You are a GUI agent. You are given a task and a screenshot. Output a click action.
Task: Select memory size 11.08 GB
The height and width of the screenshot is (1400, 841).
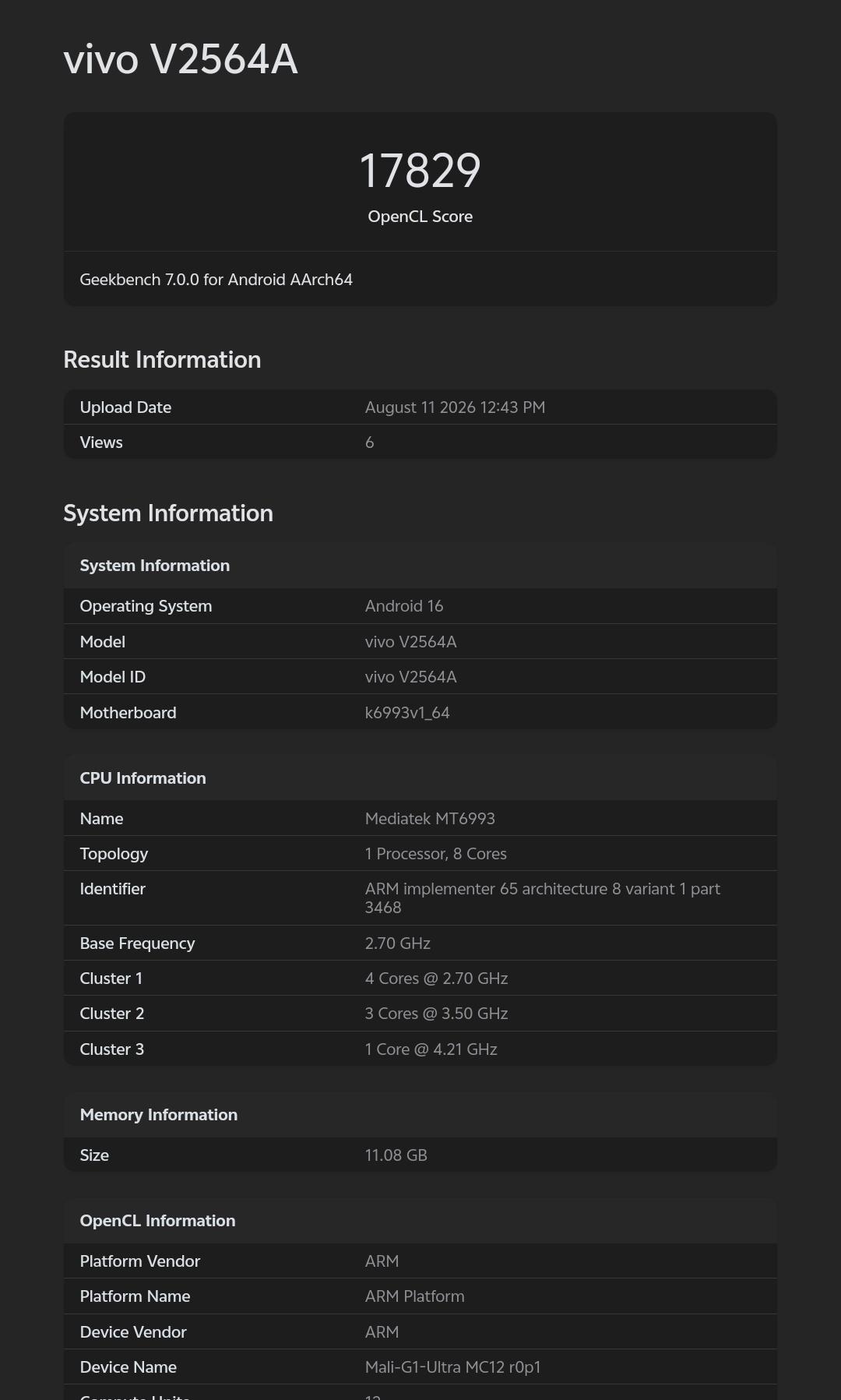click(x=396, y=1155)
